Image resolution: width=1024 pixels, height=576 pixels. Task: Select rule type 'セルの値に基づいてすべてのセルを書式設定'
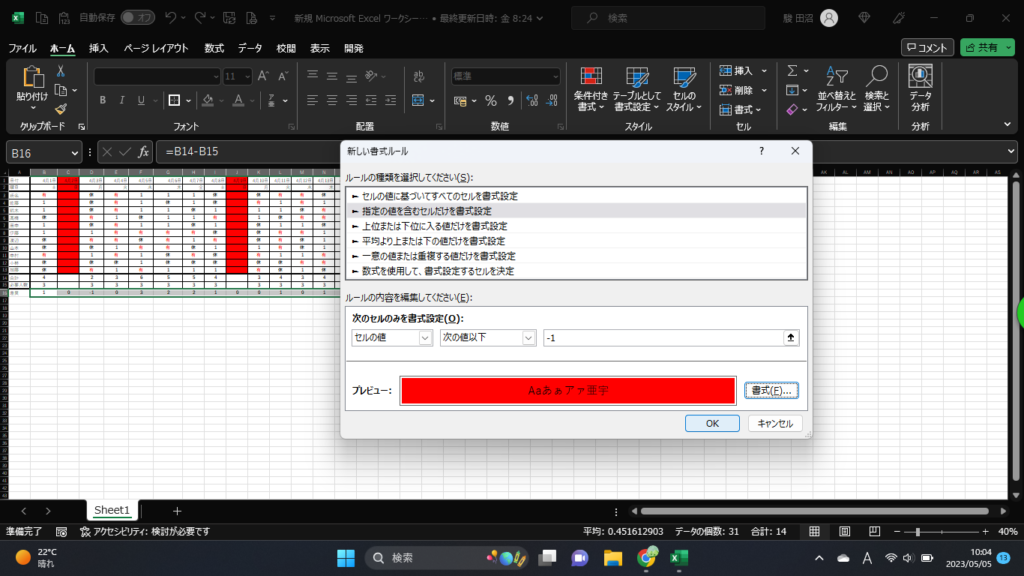tap(576, 196)
